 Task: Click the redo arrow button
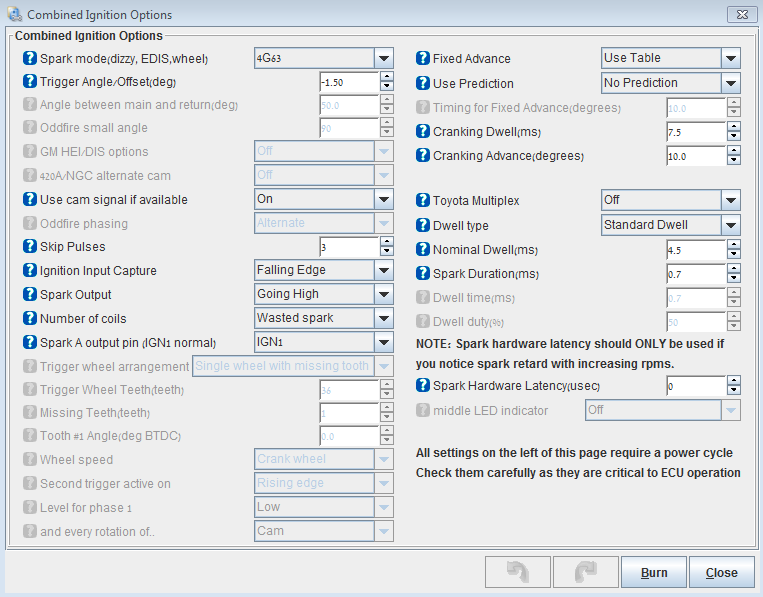point(586,572)
